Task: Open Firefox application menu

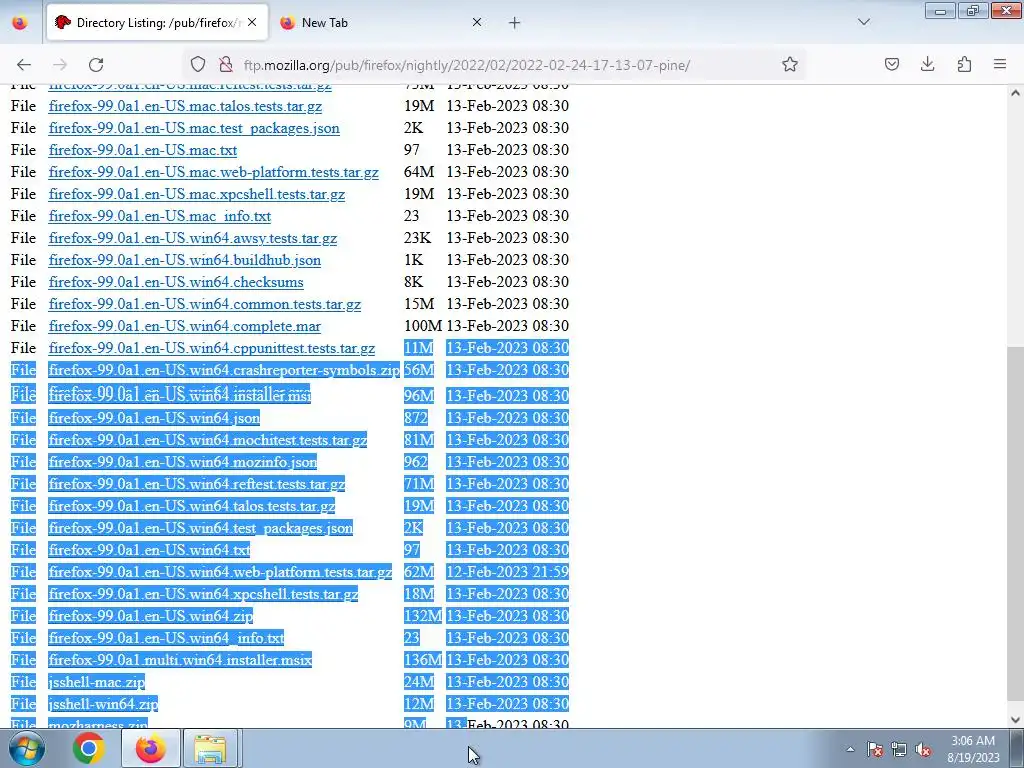Action: click(x=1000, y=64)
